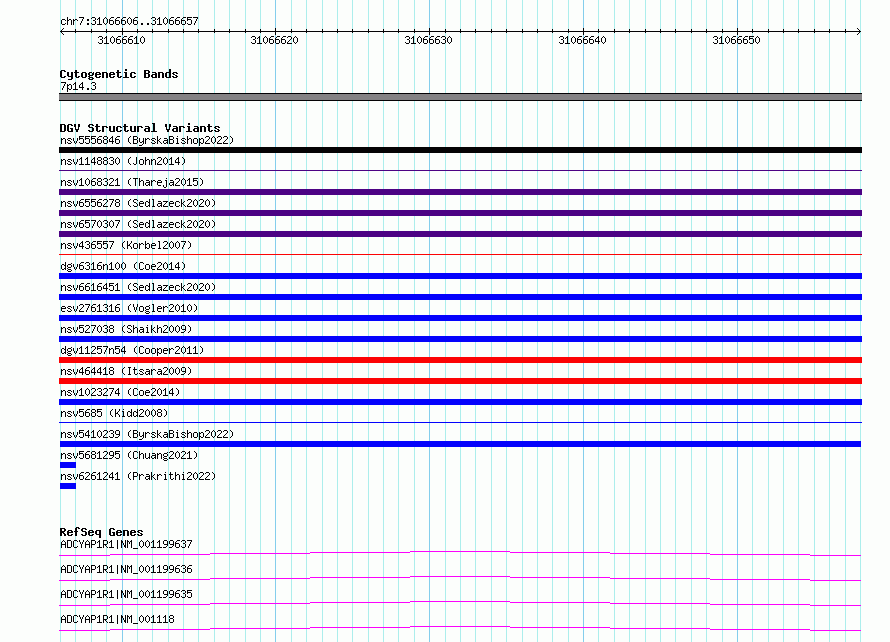
Task: Click the 7p14.3 band label
Action: tap(78, 86)
